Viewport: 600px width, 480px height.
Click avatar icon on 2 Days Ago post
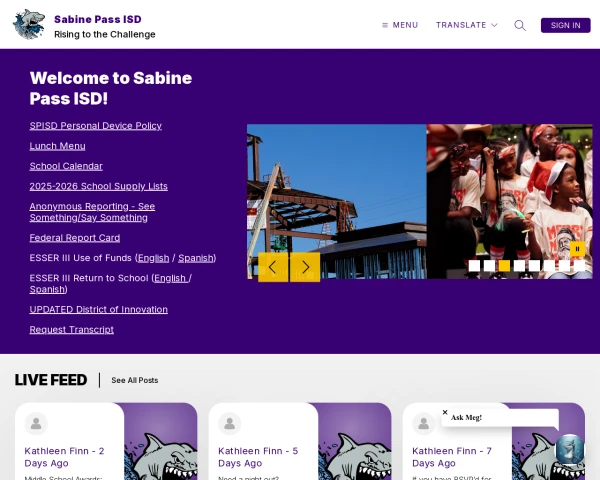pos(36,424)
